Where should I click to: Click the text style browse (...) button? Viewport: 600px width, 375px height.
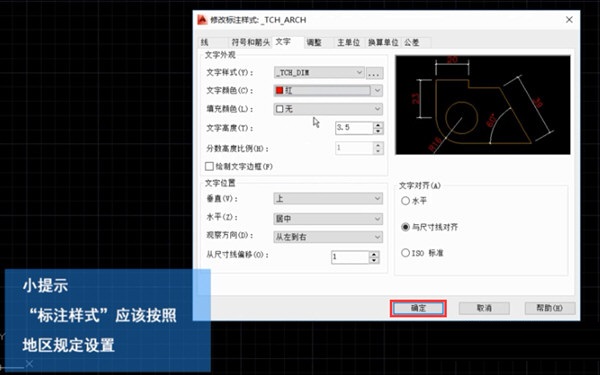pyautogui.click(x=374, y=73)
